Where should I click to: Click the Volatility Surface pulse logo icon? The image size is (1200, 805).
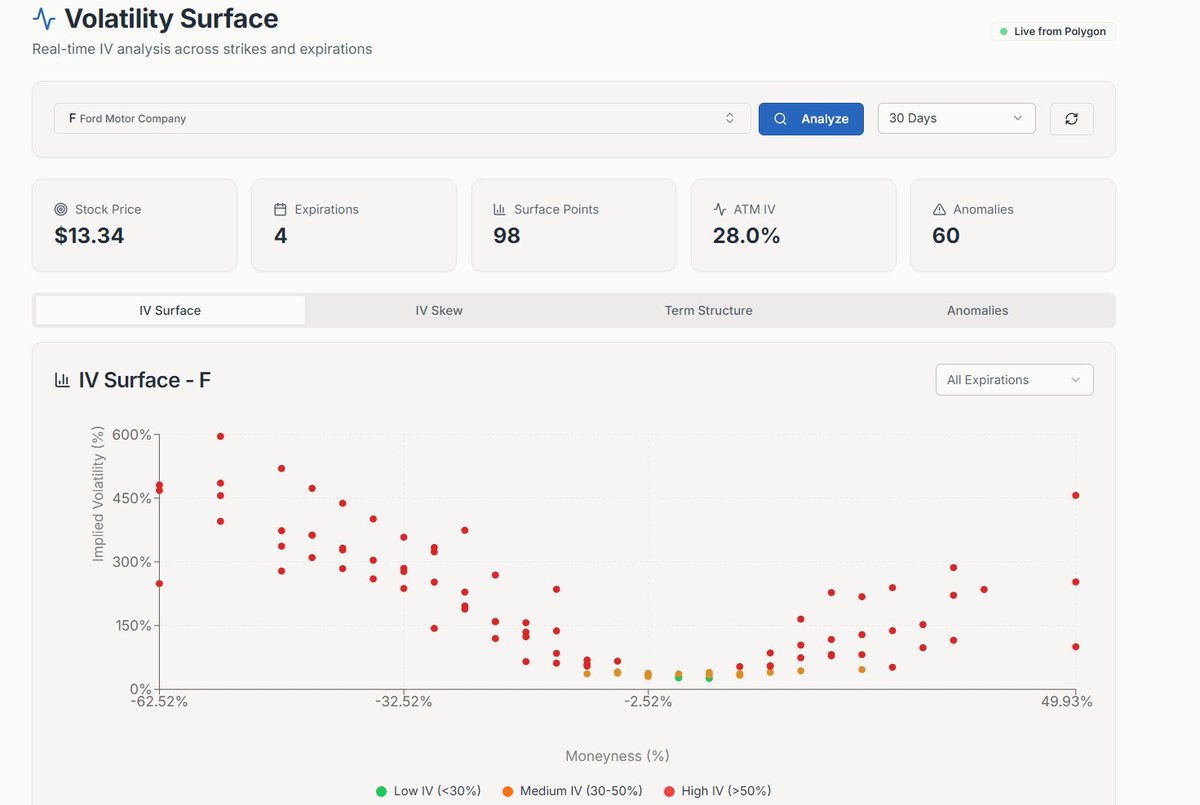tap(44, 18)
